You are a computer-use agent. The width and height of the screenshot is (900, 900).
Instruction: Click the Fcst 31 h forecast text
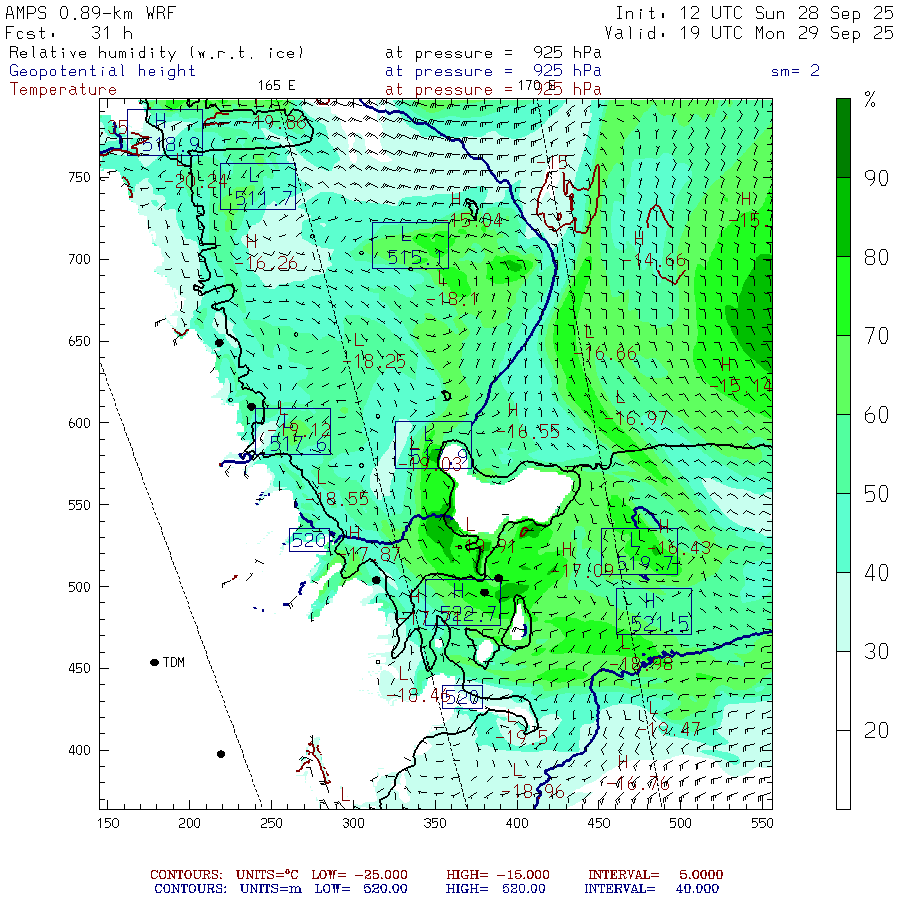tap(68, 32)
